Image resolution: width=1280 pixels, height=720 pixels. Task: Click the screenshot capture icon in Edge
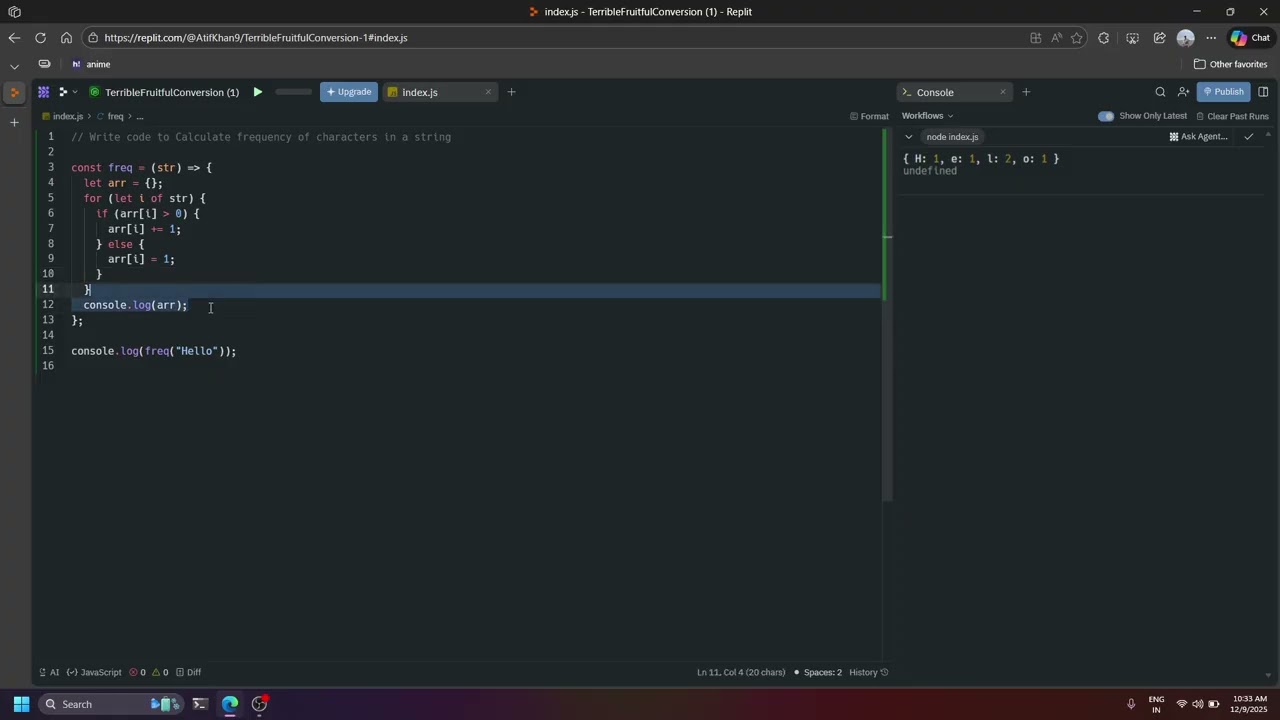[1132, 38]
